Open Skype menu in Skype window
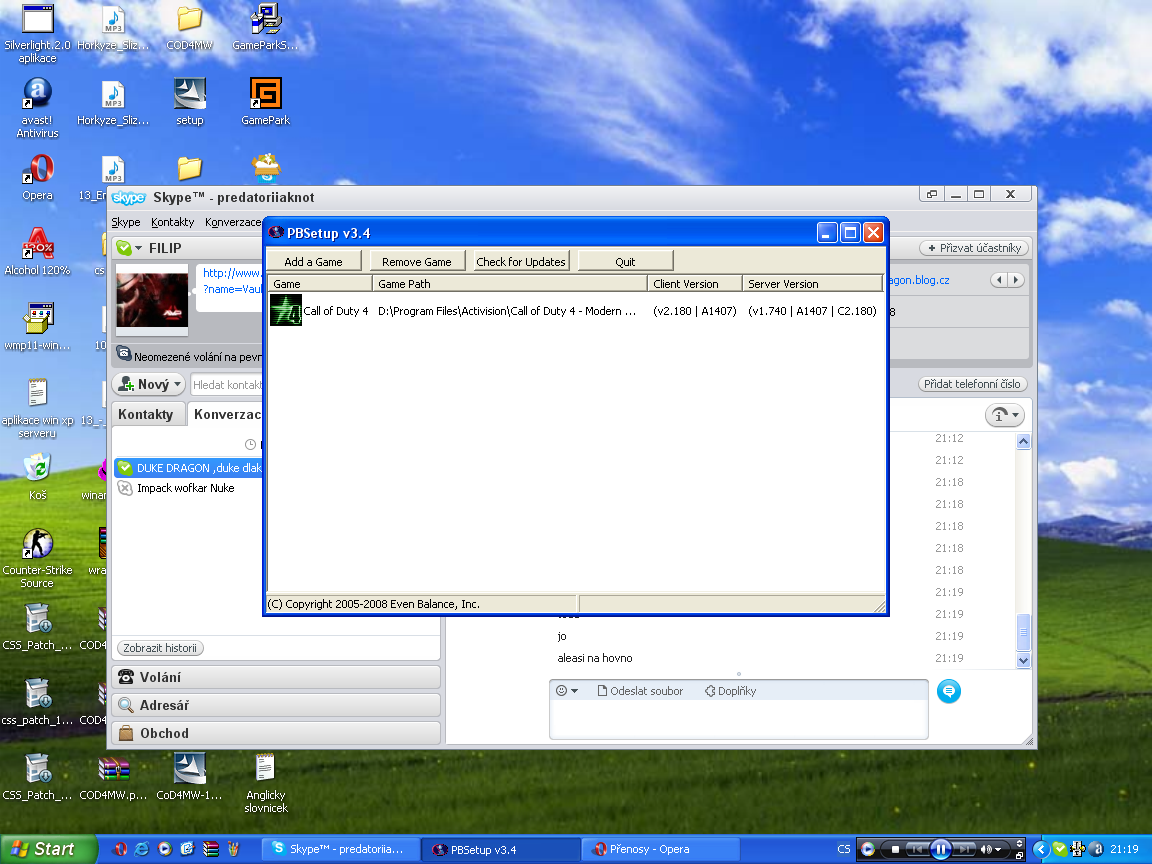1152x864 pixels. [x=126, y=222]
